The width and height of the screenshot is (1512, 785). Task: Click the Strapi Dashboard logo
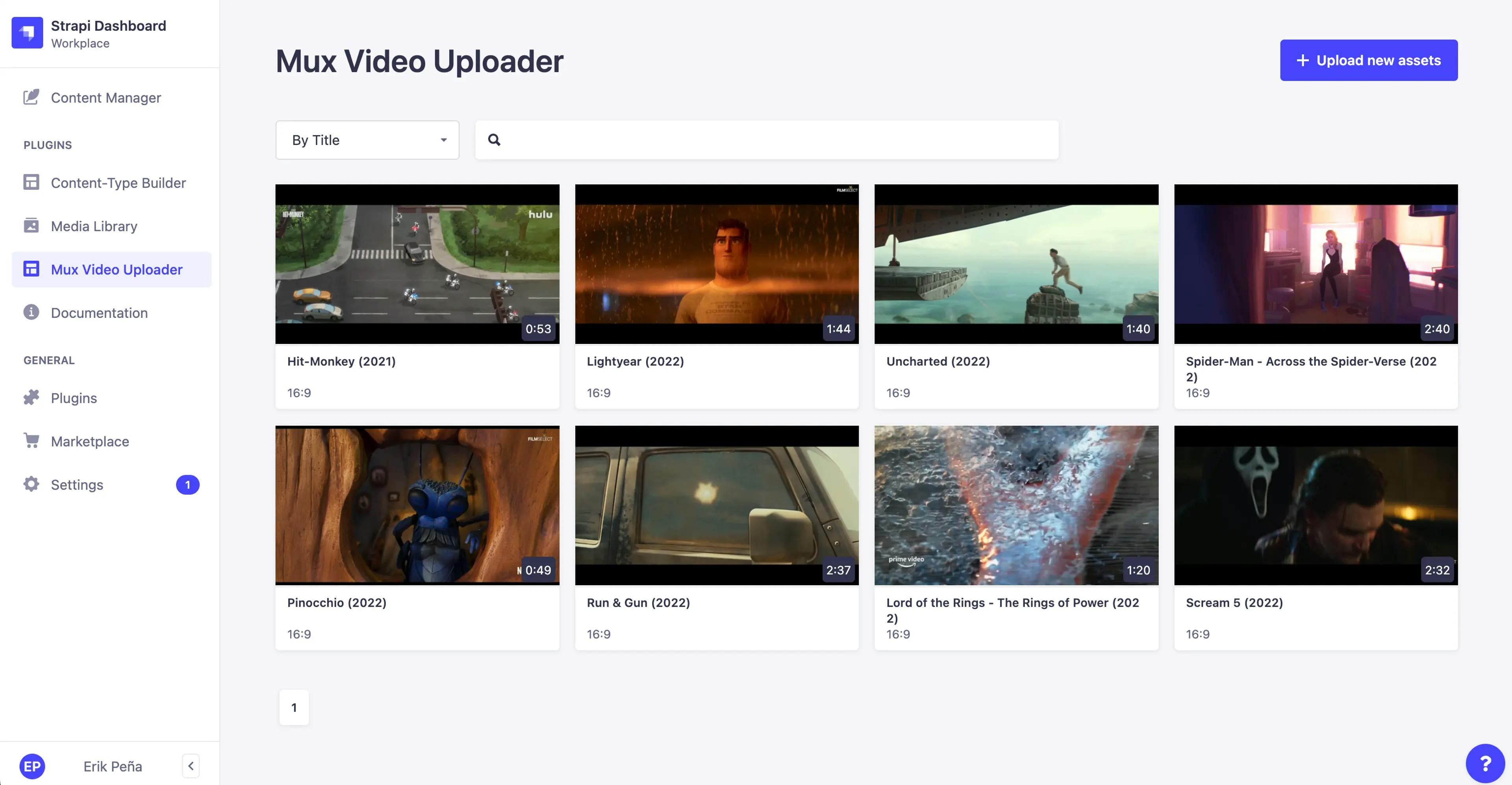point(27,33)
